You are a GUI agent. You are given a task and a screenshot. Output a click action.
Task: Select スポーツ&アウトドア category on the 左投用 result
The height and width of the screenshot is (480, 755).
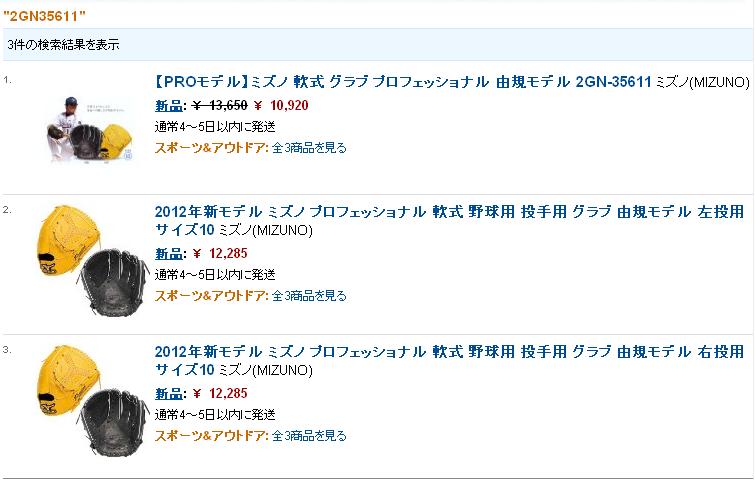click(210, 296)
